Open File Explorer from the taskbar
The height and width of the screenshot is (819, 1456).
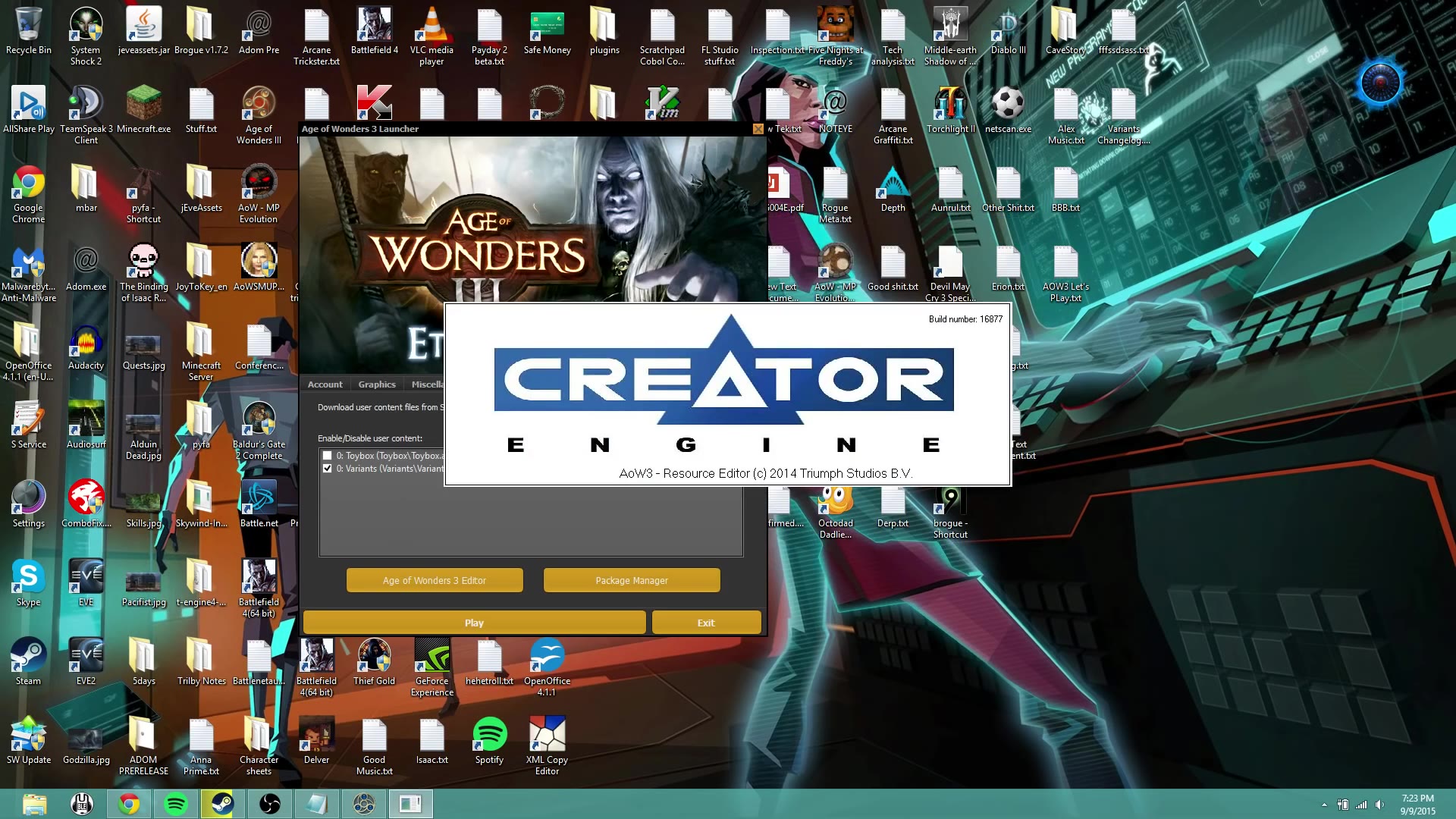pyautogui.click(x=35, y=804)
